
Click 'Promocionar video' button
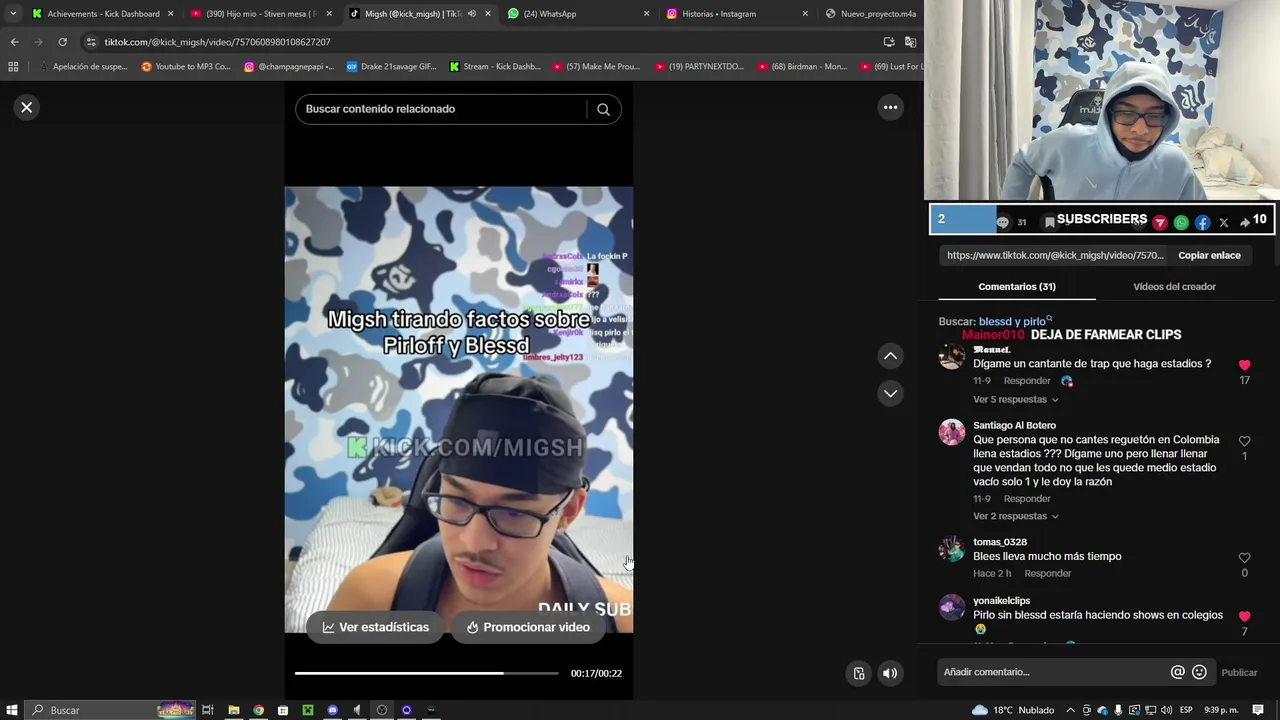(x=527, y=627)
